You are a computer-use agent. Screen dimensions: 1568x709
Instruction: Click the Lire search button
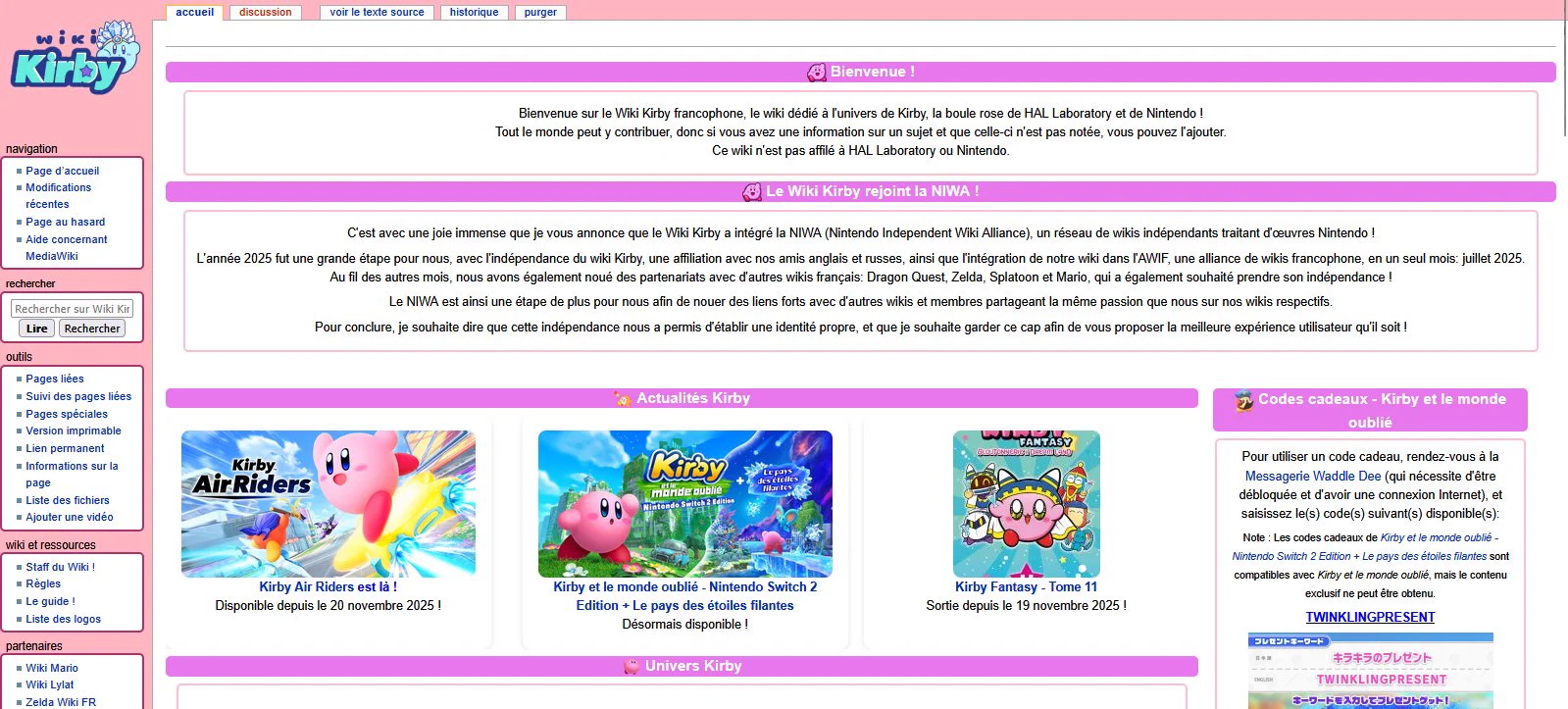[x=37, y=329]
